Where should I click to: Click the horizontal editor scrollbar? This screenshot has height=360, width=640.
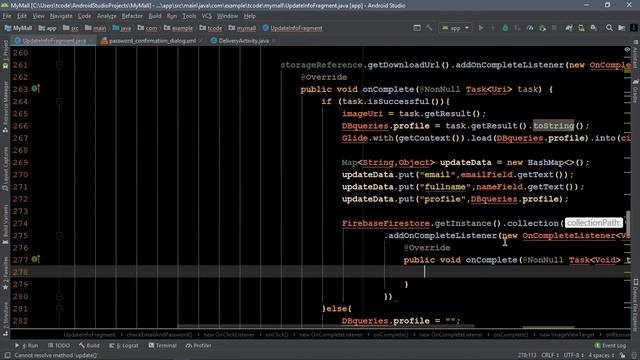click(x=326, y=326)
